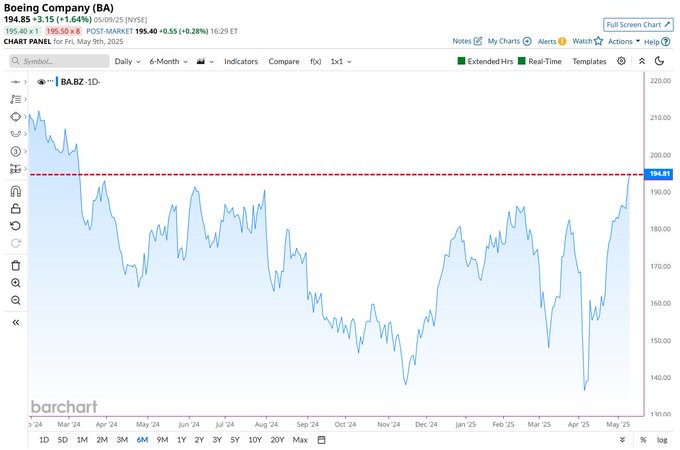Select the shapes drawing tool
Screen dimensions: 680x450
pos(16,117)
